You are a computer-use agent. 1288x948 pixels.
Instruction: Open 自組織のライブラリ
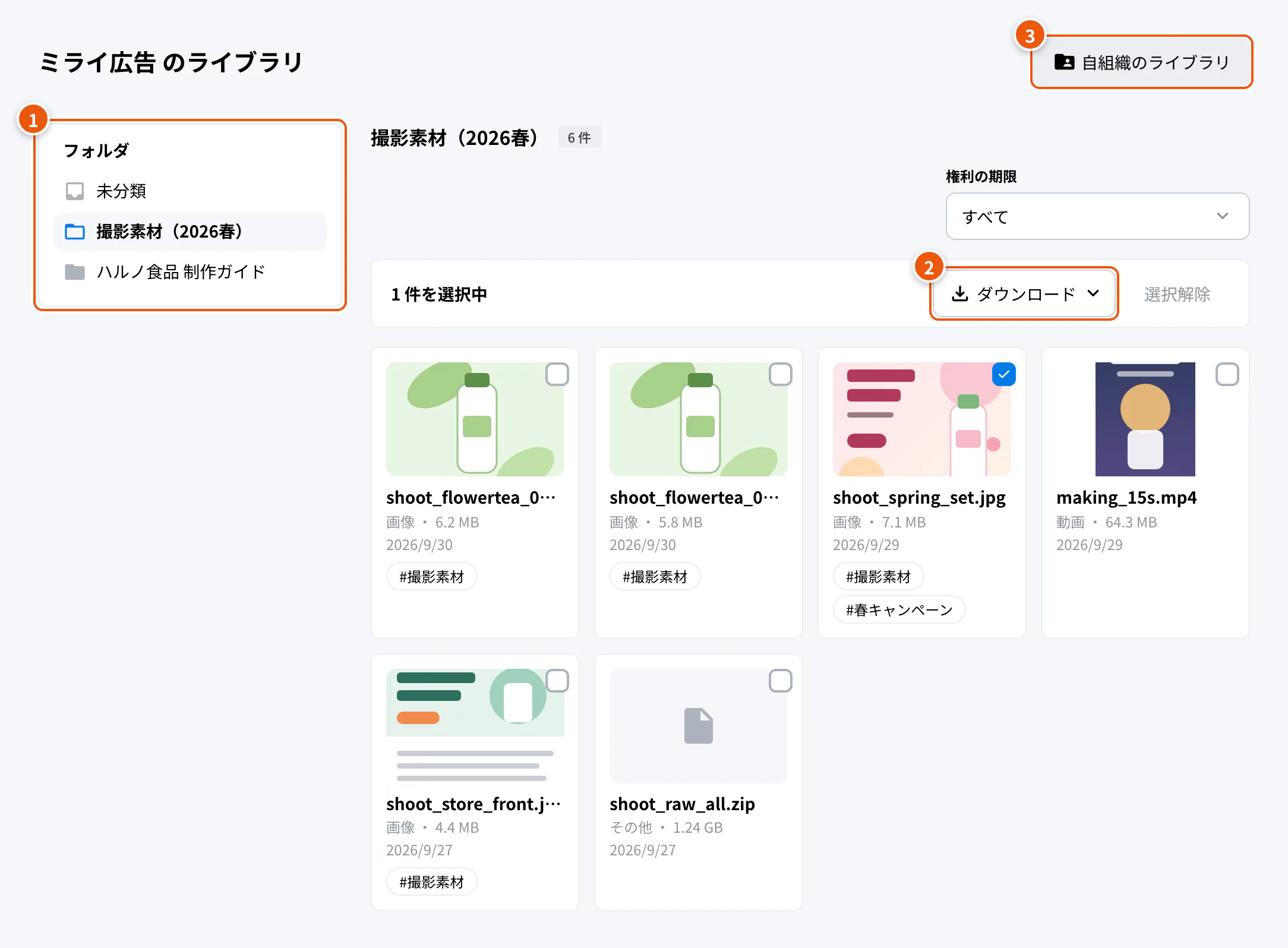1142,62
